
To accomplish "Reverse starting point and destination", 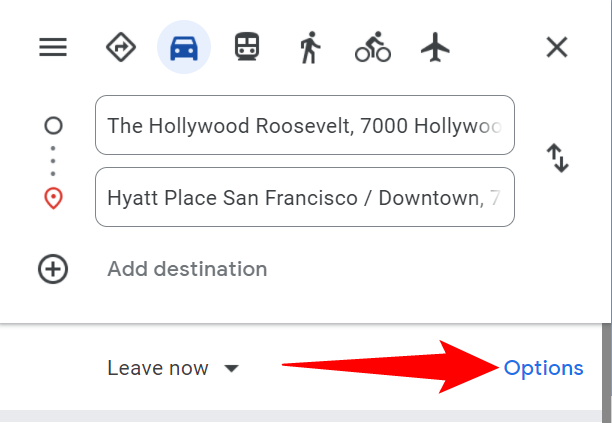I will [x=558, y=159].
